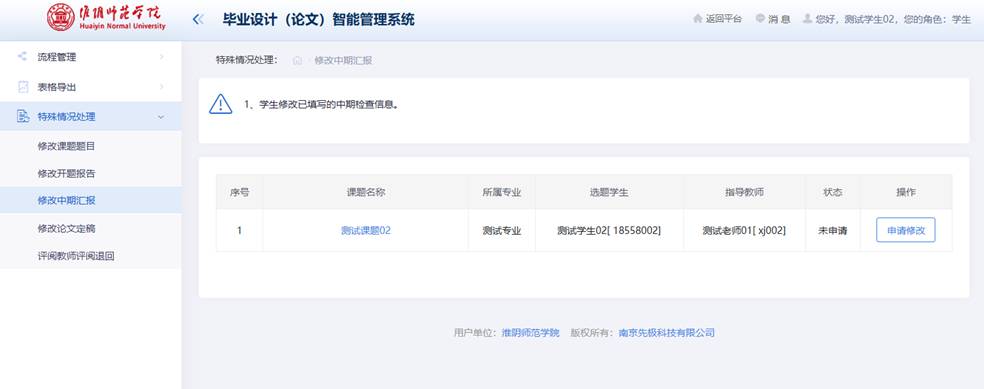Click the system title 毕业设计（论文）智能管理系统
The image size is (984, 389).
click(x=318, y=19)
